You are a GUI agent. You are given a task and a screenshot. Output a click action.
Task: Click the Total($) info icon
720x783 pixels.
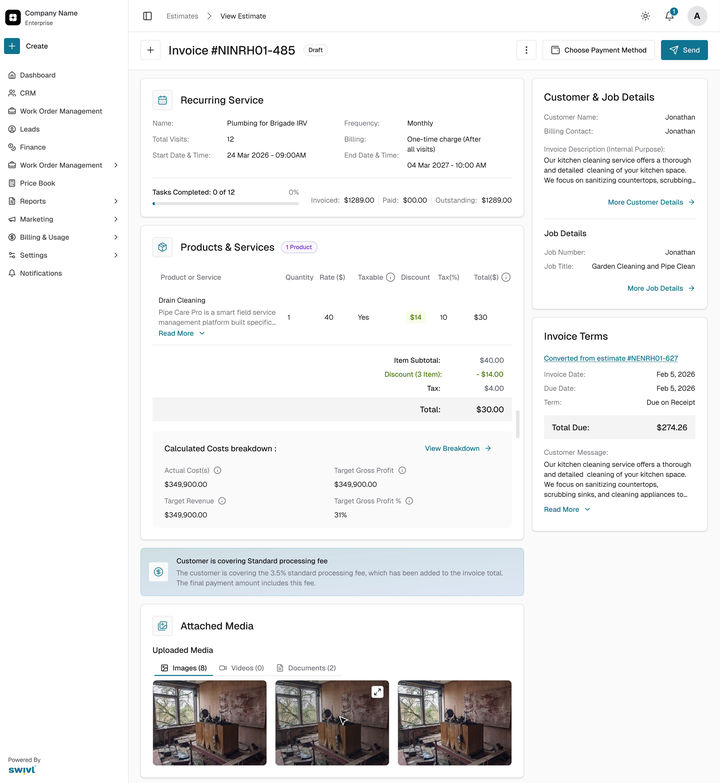506,277
